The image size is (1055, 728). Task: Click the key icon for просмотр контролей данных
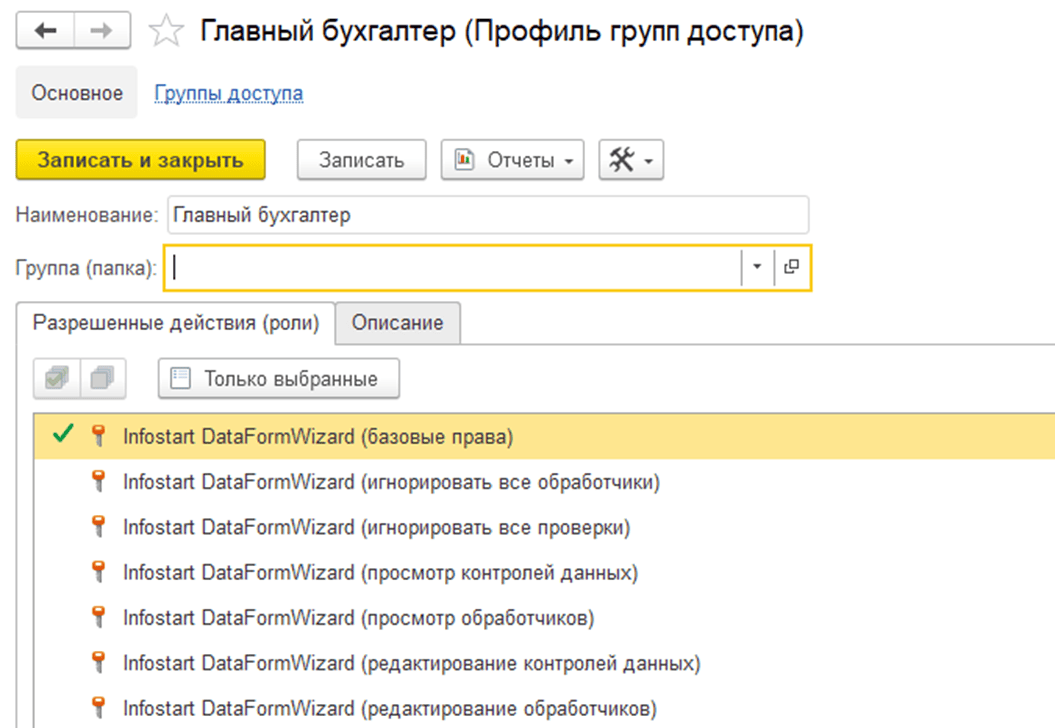click(x=98, y=572)
